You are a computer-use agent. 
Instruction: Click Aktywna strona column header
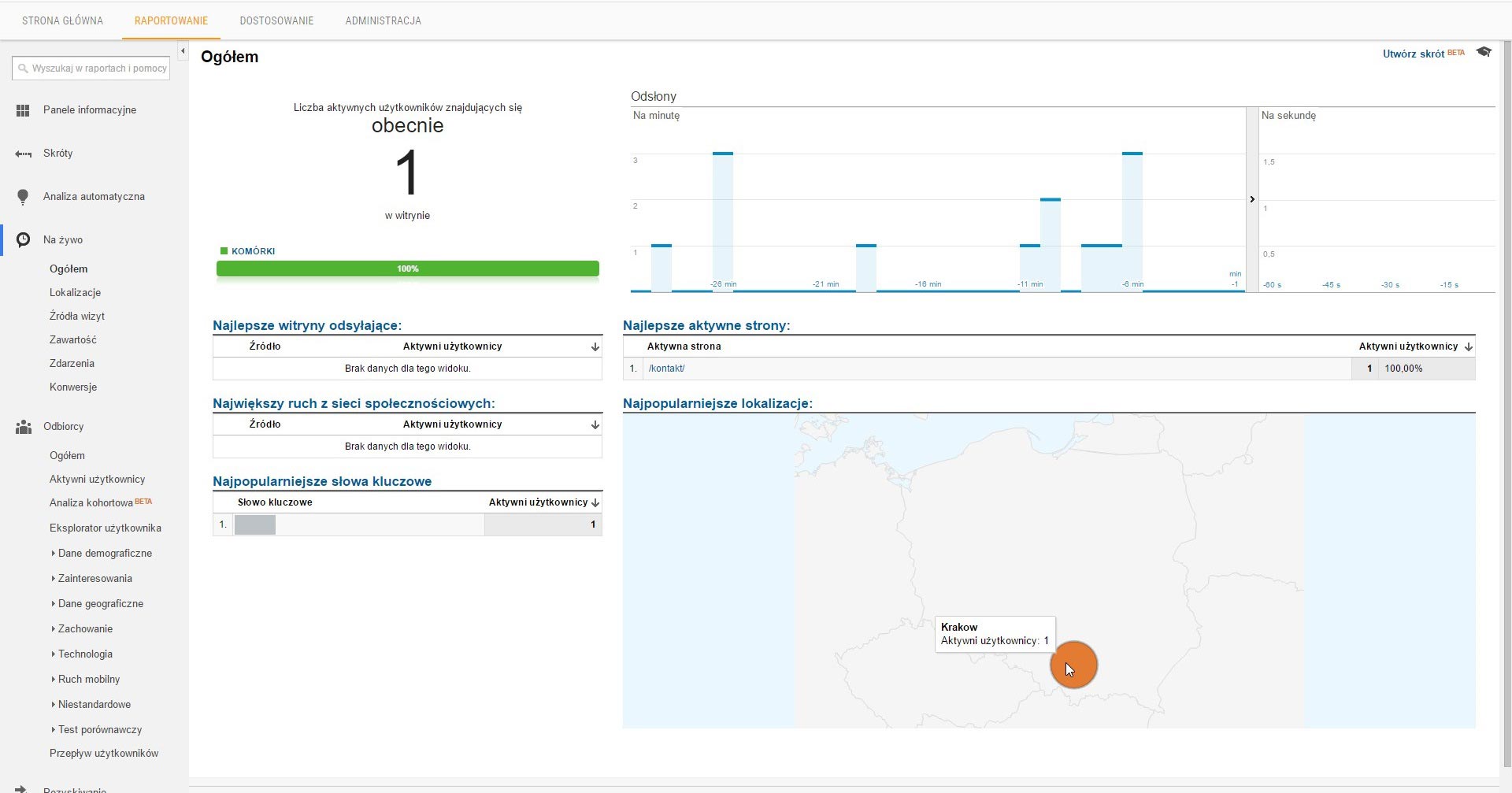point(684,346)
